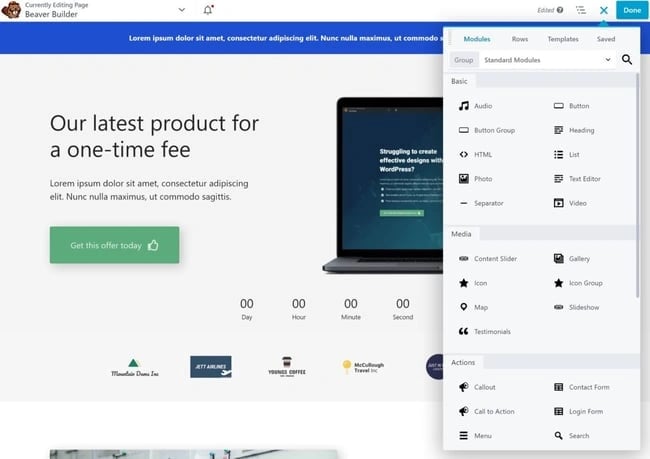
Task: Pick the Menu module
Action: [475, 436]
